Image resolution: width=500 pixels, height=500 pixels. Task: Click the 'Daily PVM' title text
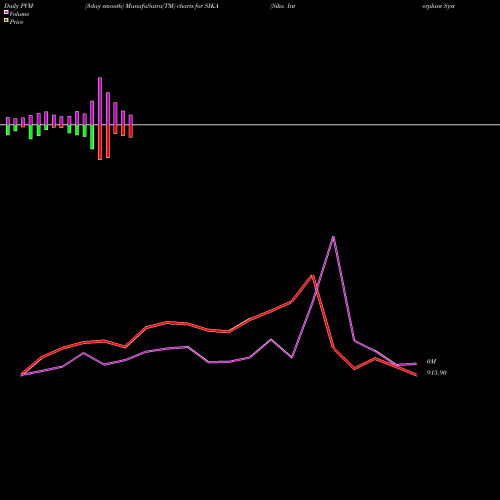pos(19,6)
